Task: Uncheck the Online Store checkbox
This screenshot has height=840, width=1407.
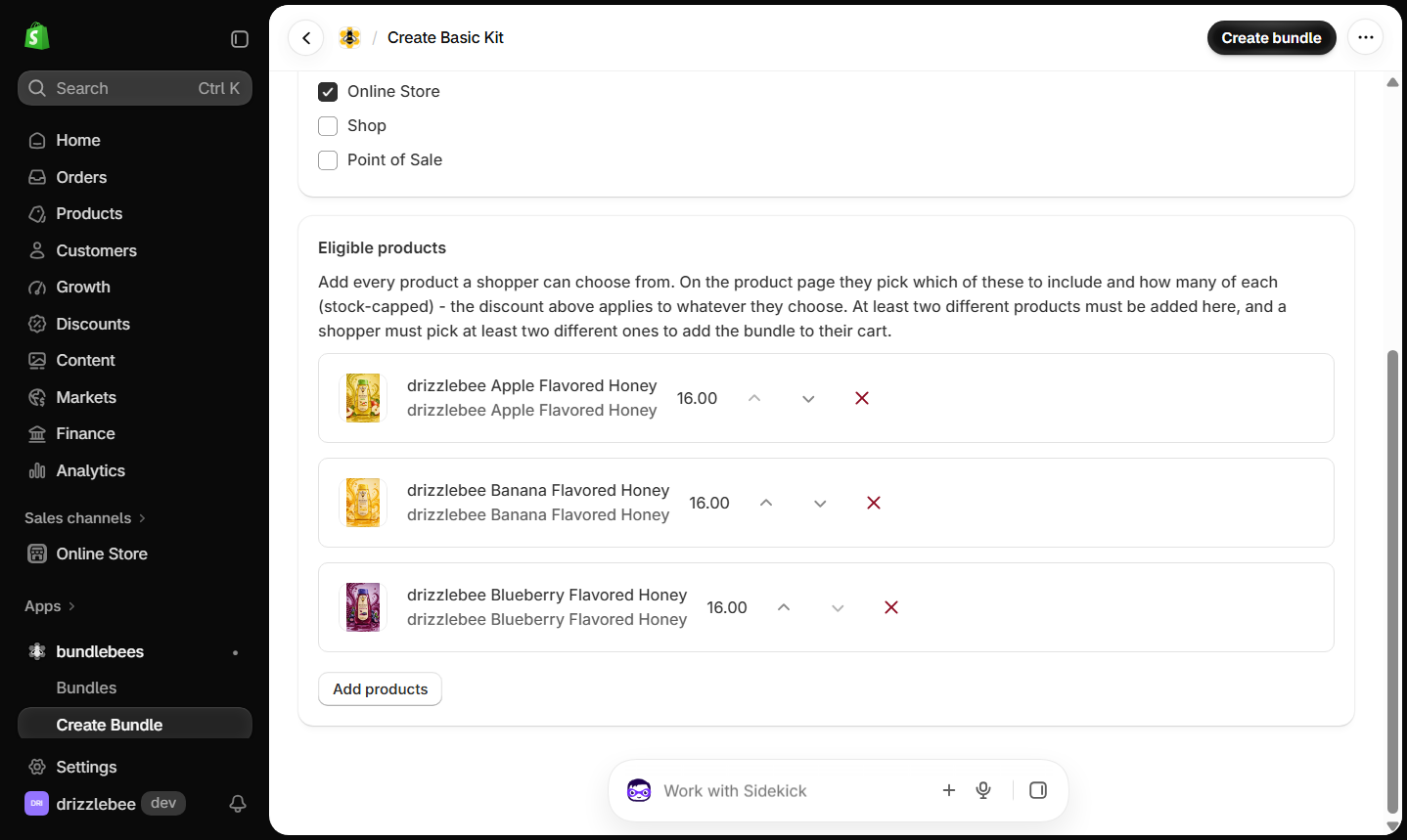Action: click(327, 92)
